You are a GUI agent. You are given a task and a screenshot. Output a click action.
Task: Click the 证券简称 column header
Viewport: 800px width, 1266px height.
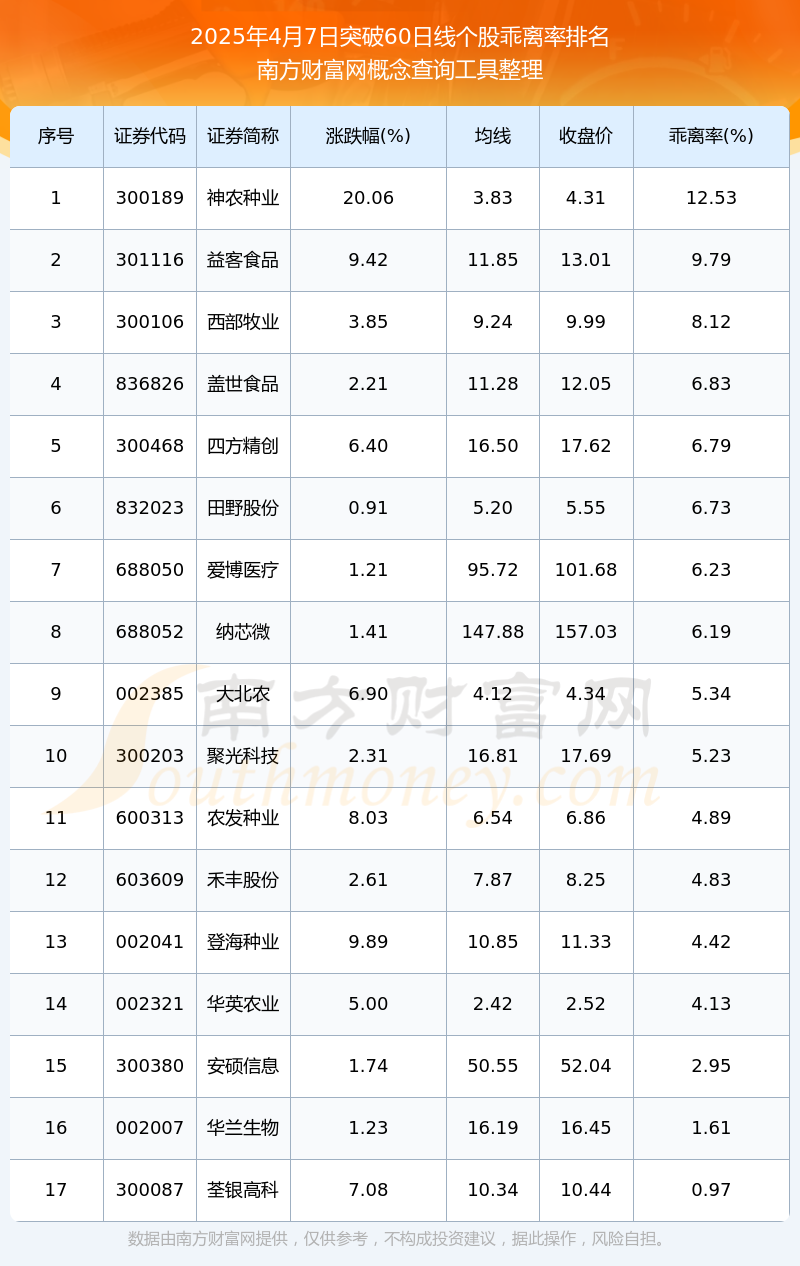(x=243, y=136)
